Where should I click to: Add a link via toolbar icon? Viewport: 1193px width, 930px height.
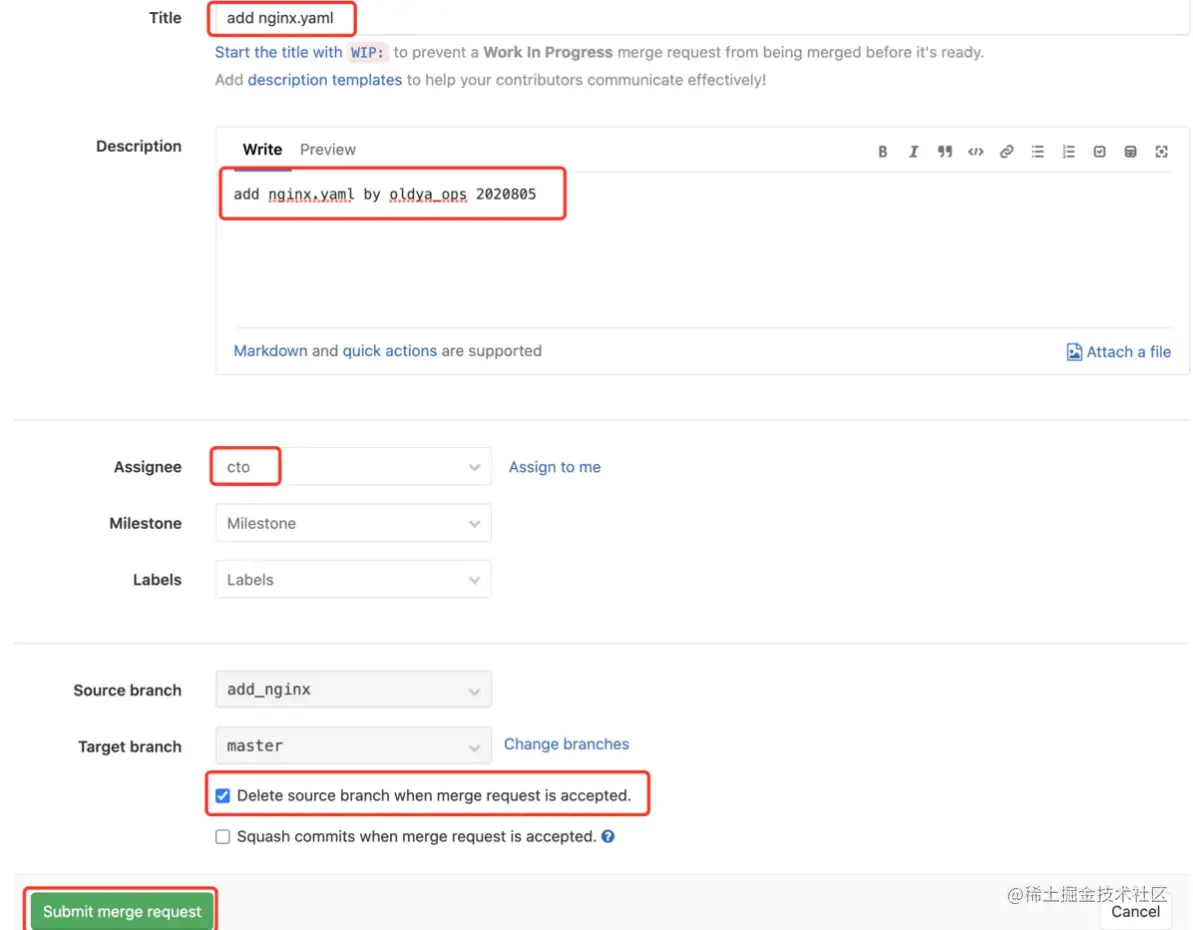point(1007,151)
